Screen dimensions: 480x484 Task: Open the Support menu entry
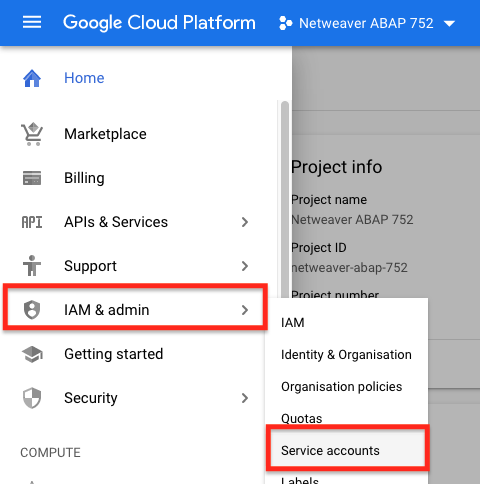90,266
